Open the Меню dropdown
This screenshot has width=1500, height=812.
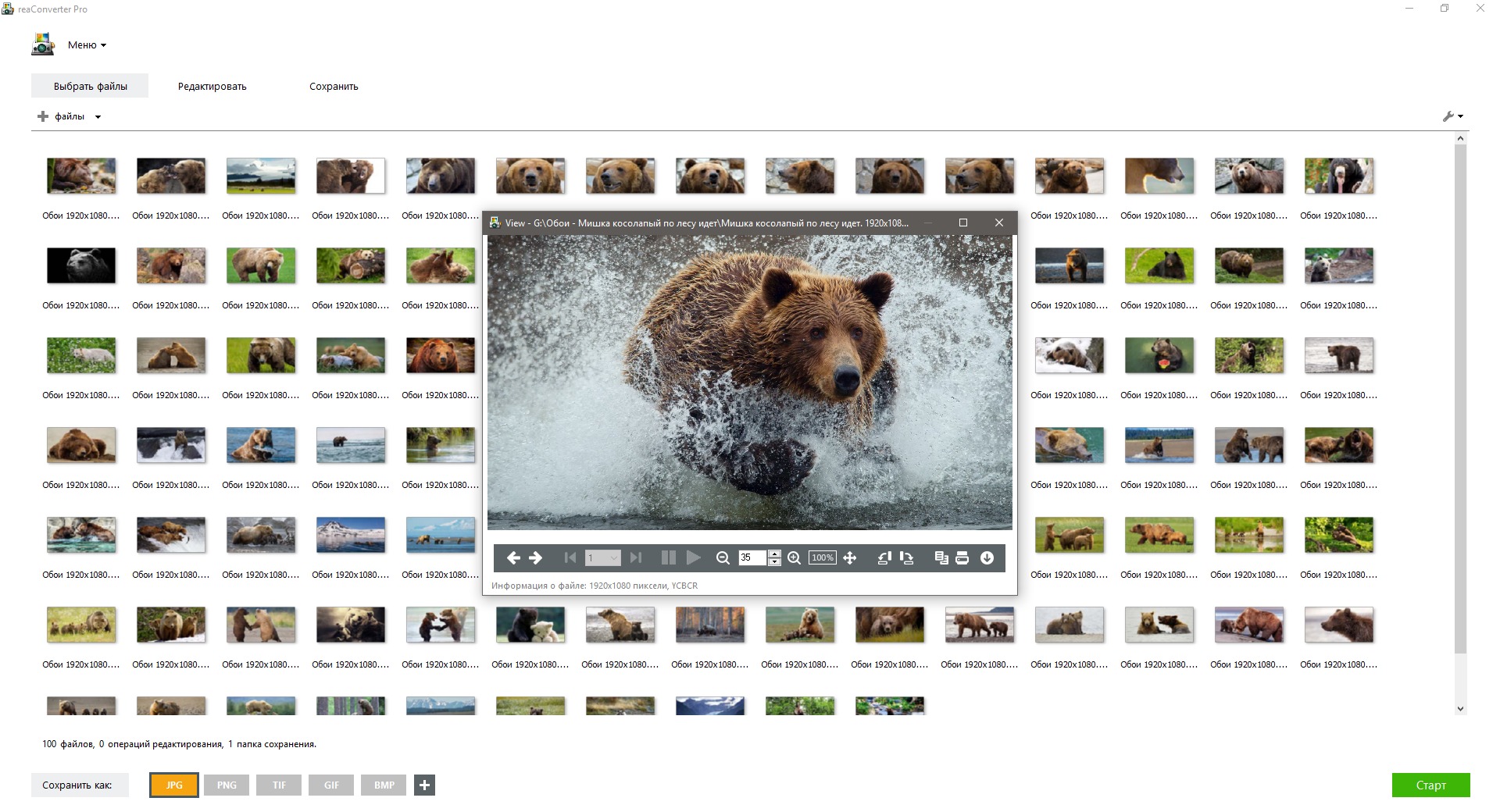[x=87, y=45]
